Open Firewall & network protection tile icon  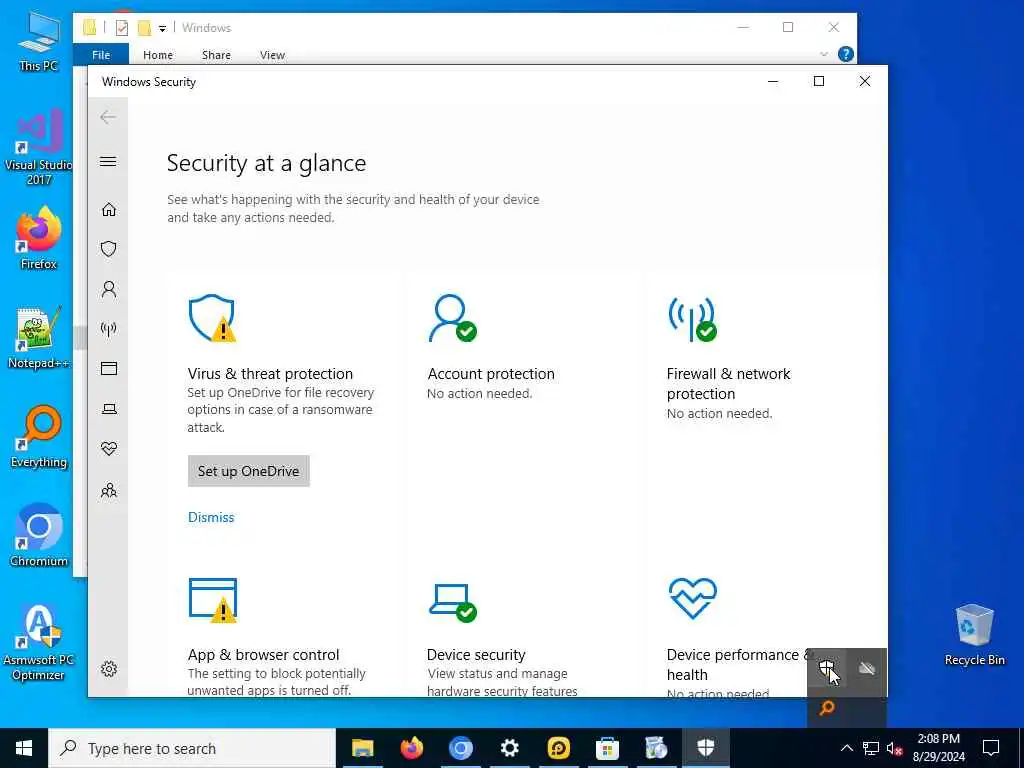(x=692, y=319)
